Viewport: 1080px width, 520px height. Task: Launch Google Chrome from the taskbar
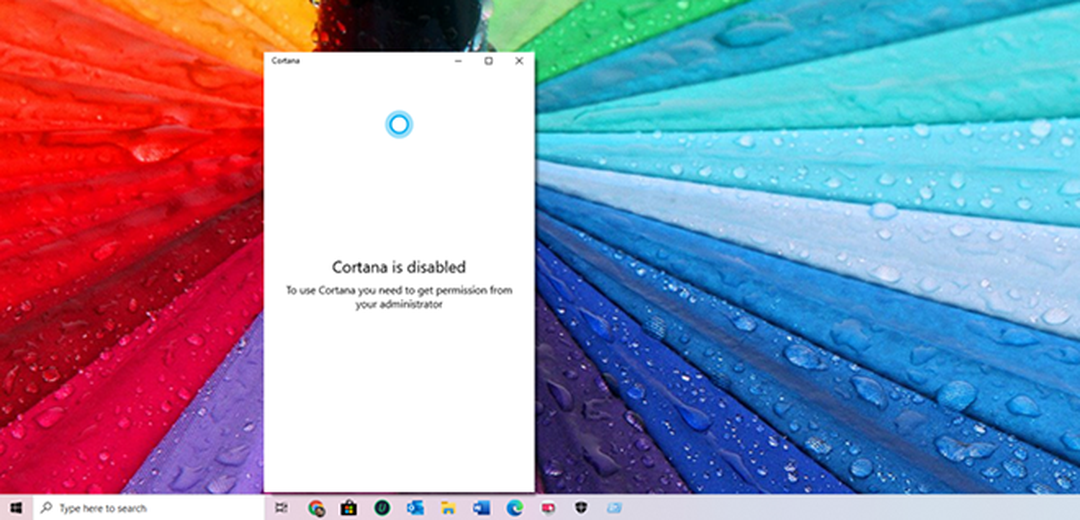click(316, 508)
